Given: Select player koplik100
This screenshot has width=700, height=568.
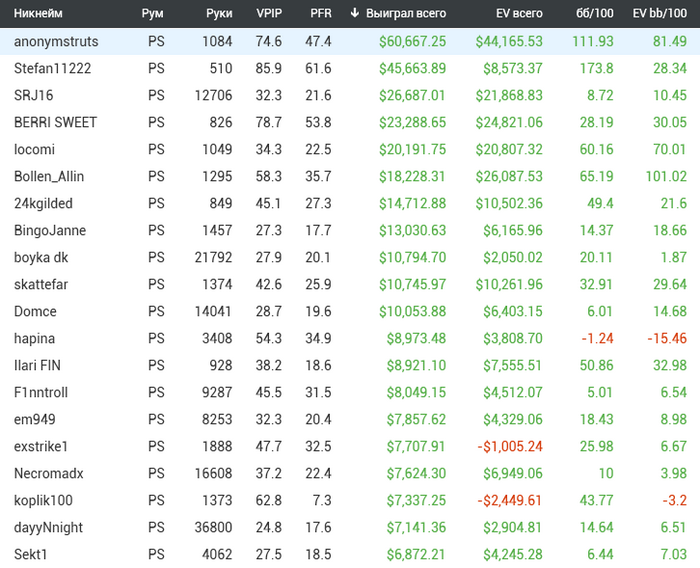Looking at the screenshot, I should coord(43,501).
